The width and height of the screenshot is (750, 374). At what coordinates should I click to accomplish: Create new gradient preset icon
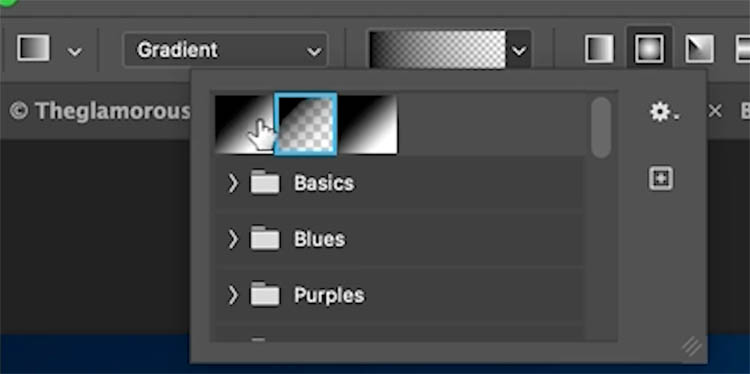coord(661,179)
